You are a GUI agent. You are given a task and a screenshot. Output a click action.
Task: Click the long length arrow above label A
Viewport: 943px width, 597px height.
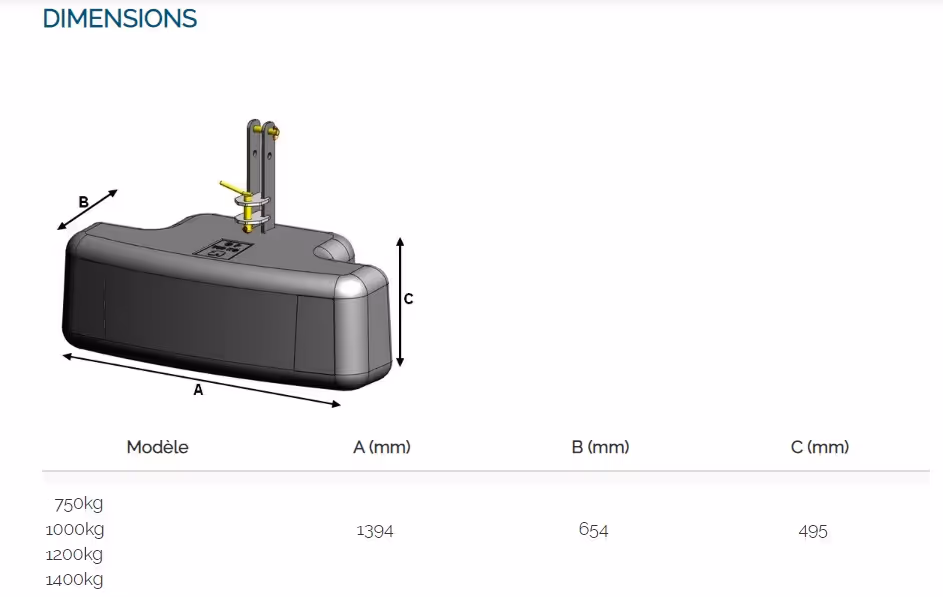(x=200, y=380)
